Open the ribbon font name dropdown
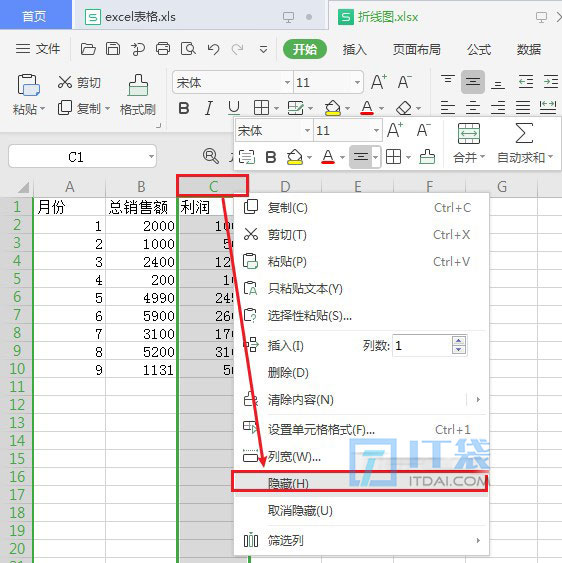This screenshot has height=563, width=562. (287, 83)
